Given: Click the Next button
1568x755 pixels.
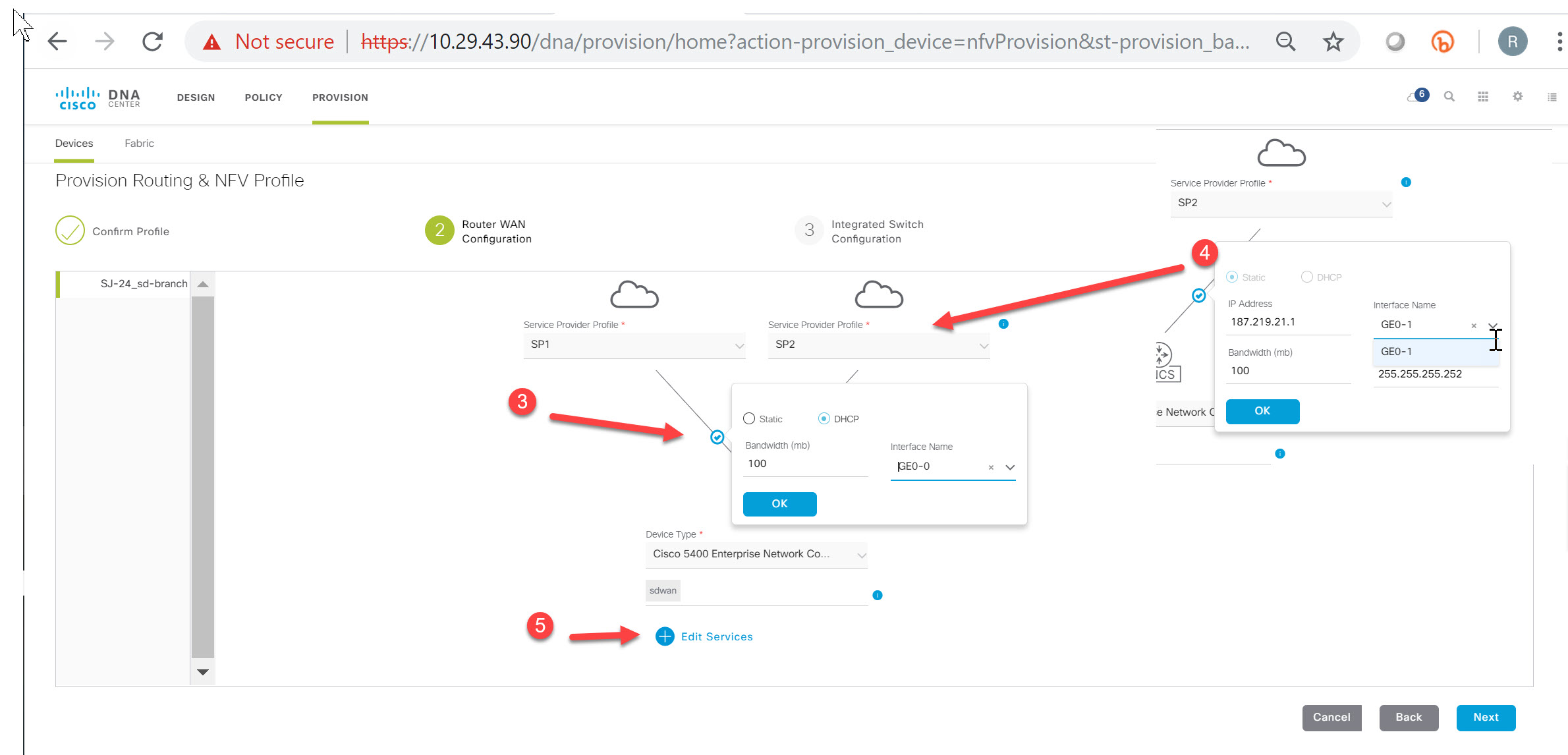Looking at the screenshot, I should tap(1486, 717).
